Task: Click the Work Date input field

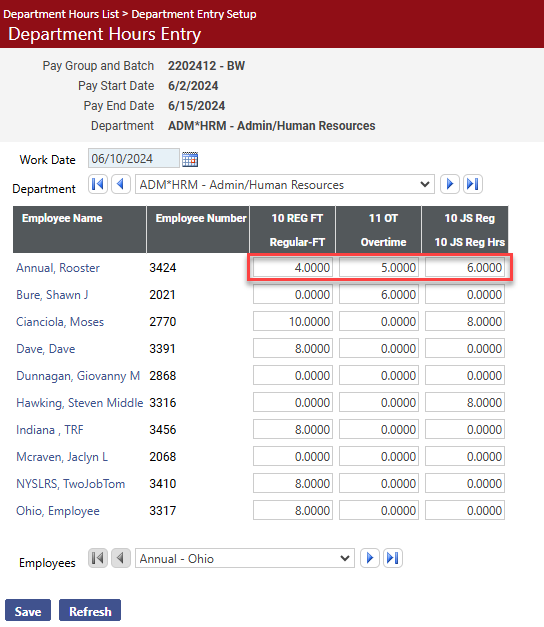Action: (134, 158)
